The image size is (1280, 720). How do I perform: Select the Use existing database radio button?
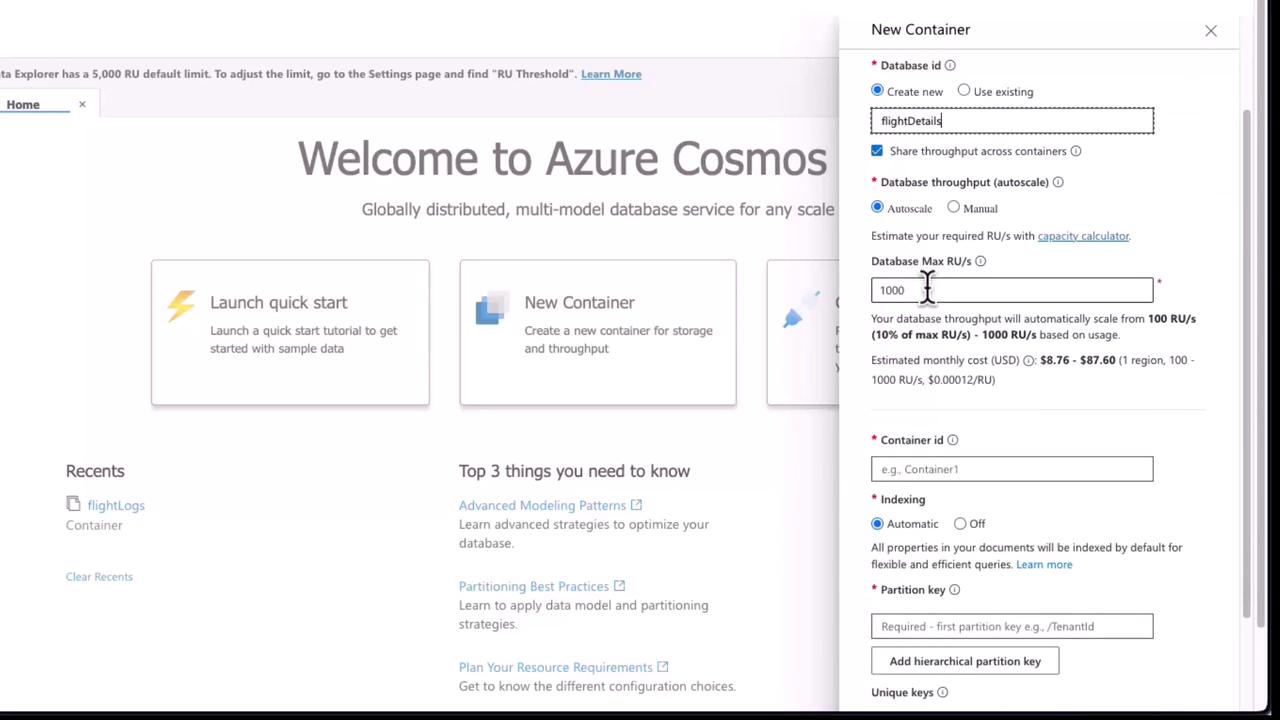(x=964, y=91)
